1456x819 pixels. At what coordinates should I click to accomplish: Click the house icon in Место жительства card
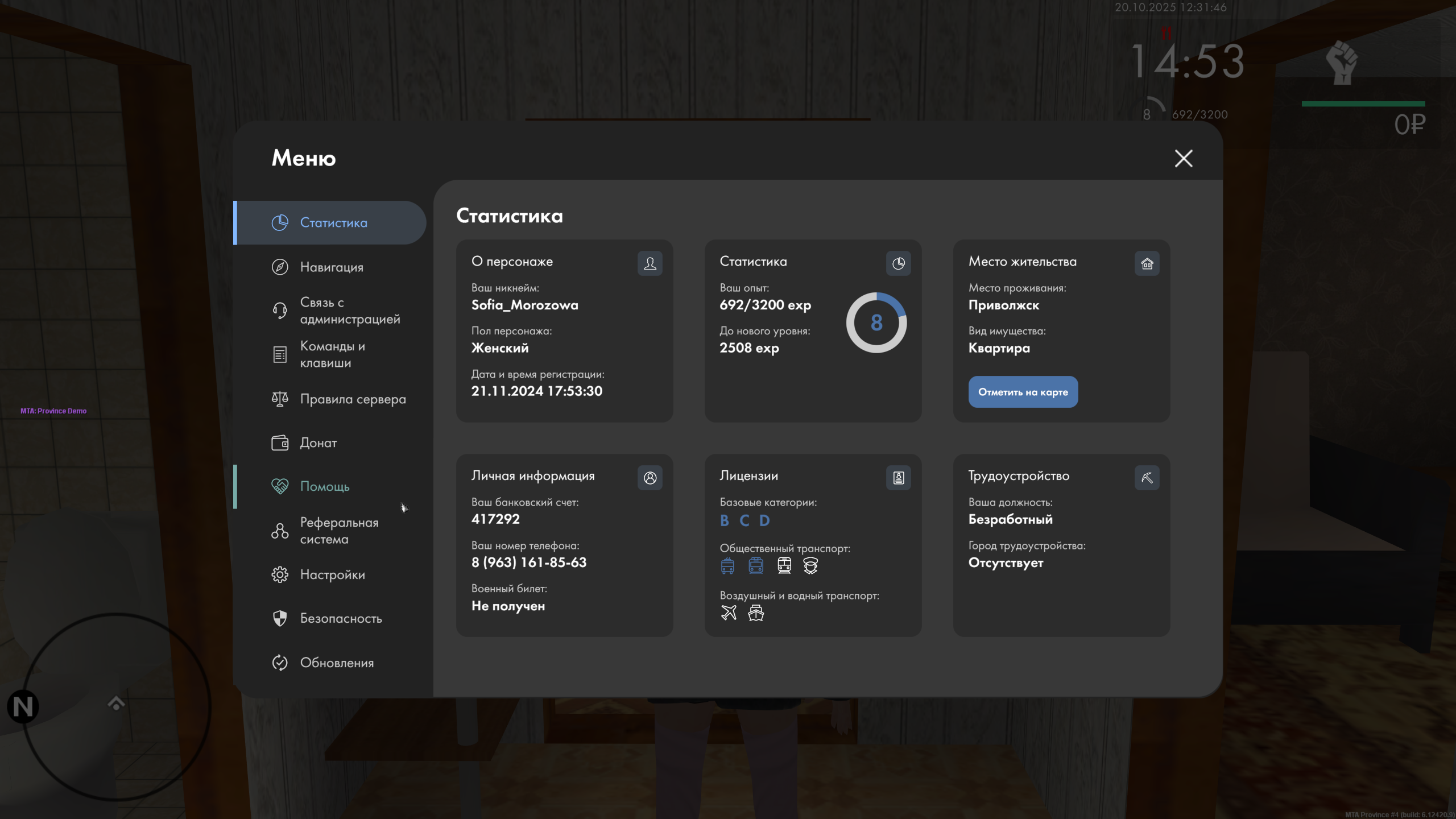(1147, 263)
